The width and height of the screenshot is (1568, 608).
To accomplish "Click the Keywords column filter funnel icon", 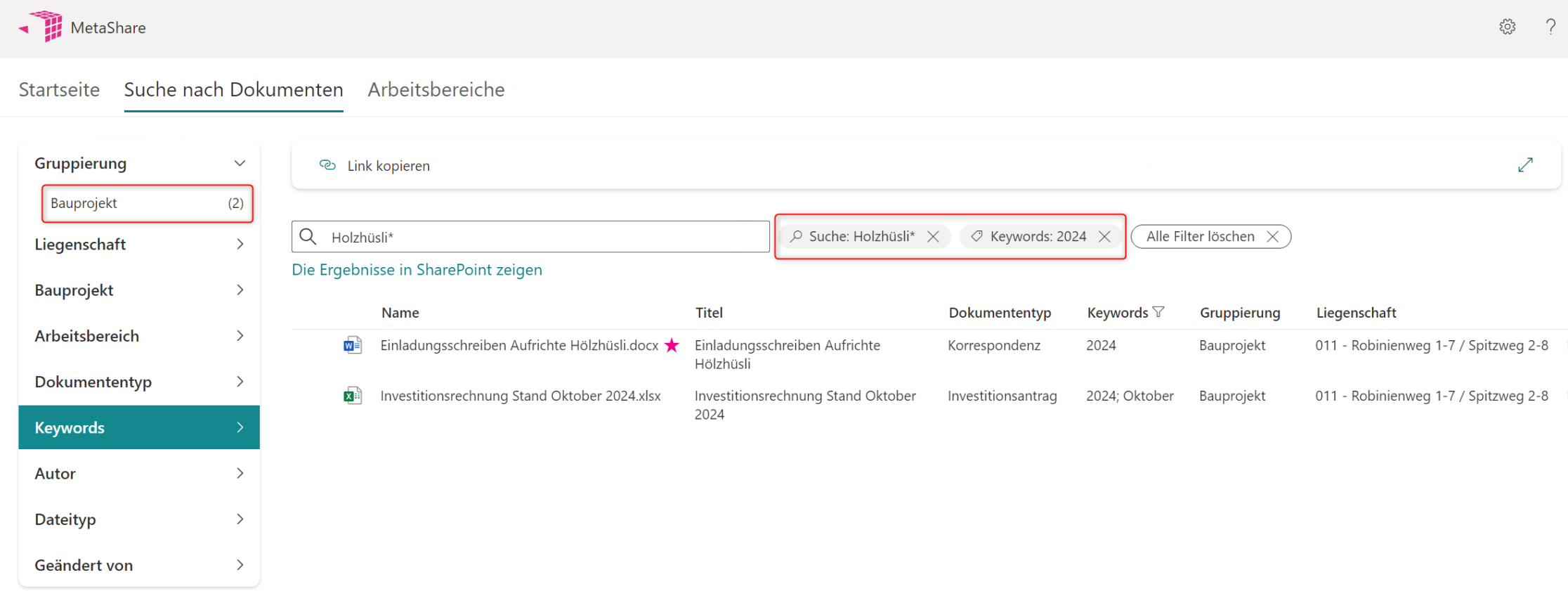I will tap(1159, 312).
